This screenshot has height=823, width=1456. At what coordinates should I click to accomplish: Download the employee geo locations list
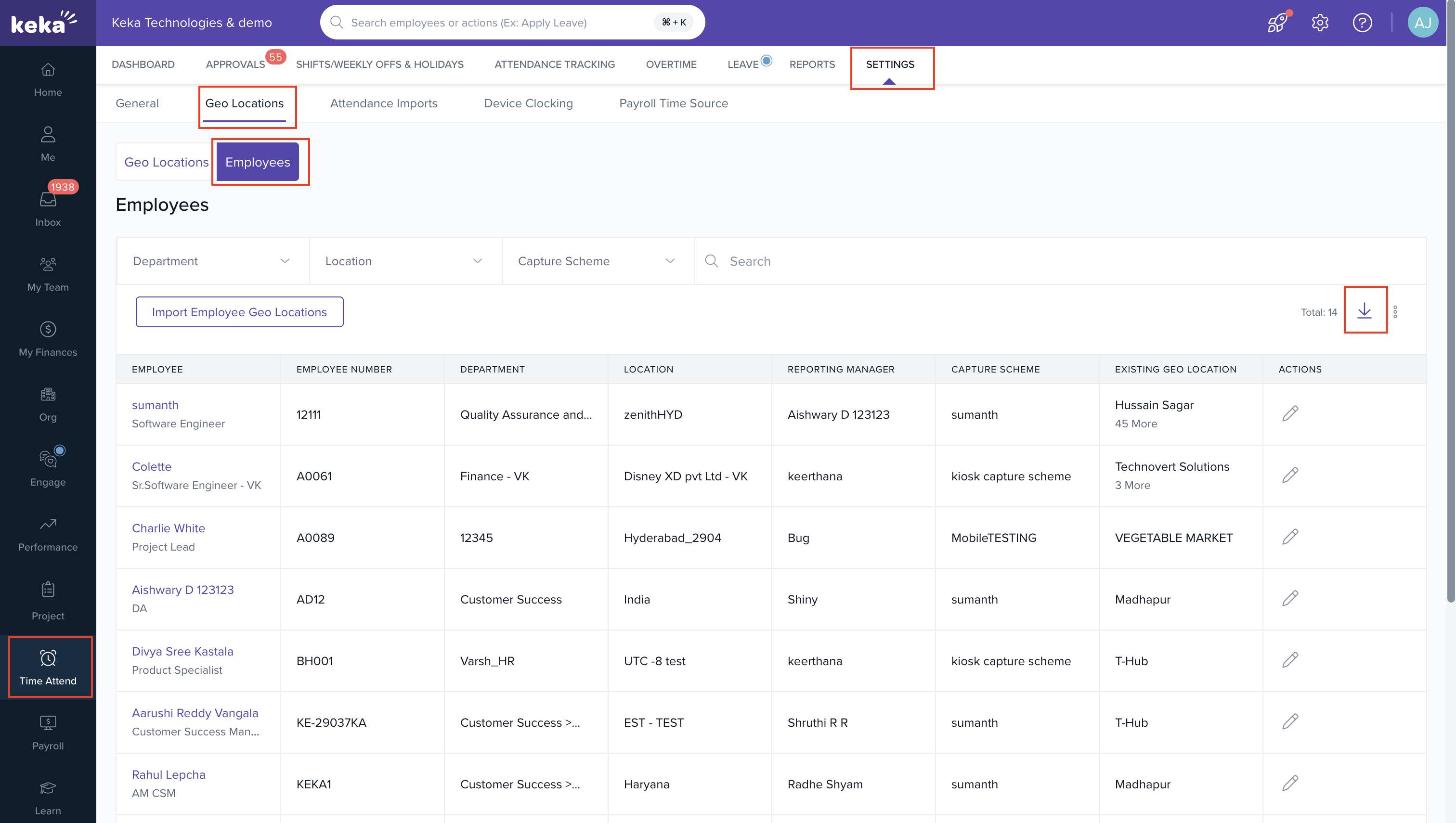[x=1365, y=310]
